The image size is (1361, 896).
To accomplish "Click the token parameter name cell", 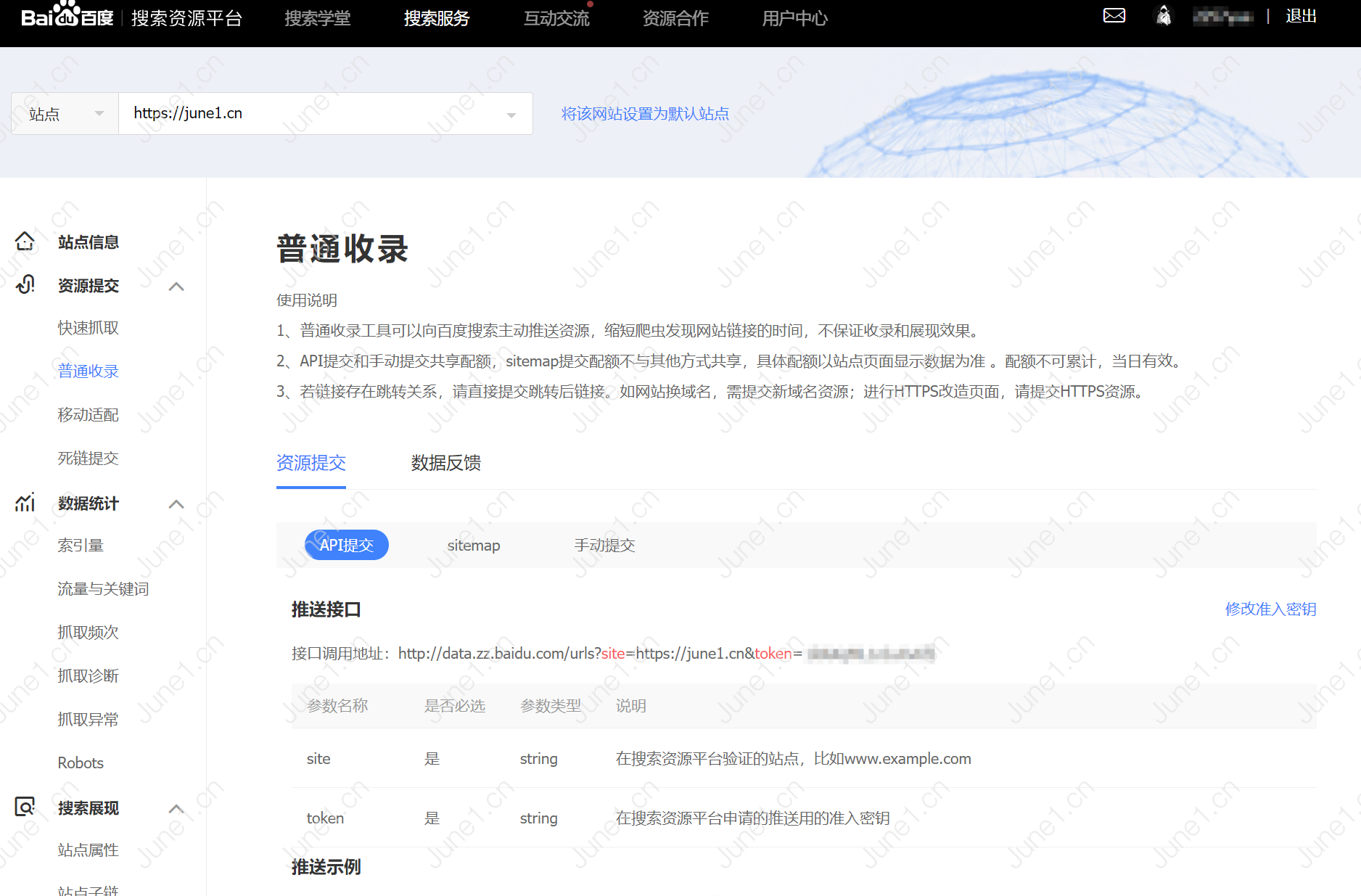I will tap(325, 818).
